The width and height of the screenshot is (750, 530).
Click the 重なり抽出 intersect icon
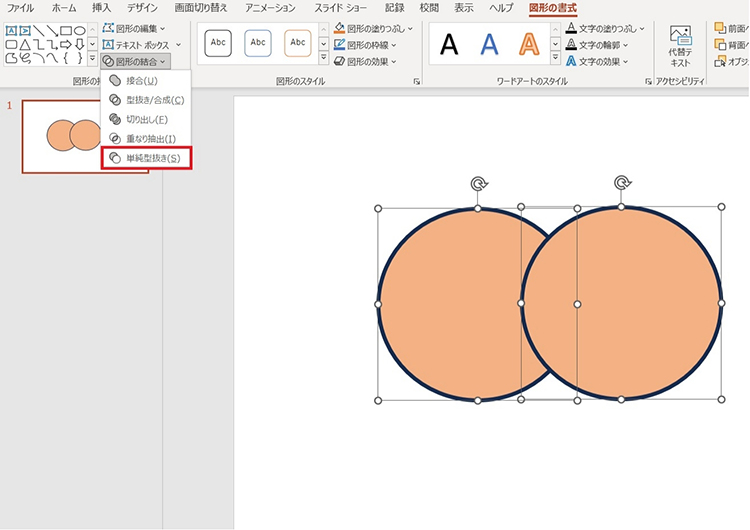[x=115, y=139]
